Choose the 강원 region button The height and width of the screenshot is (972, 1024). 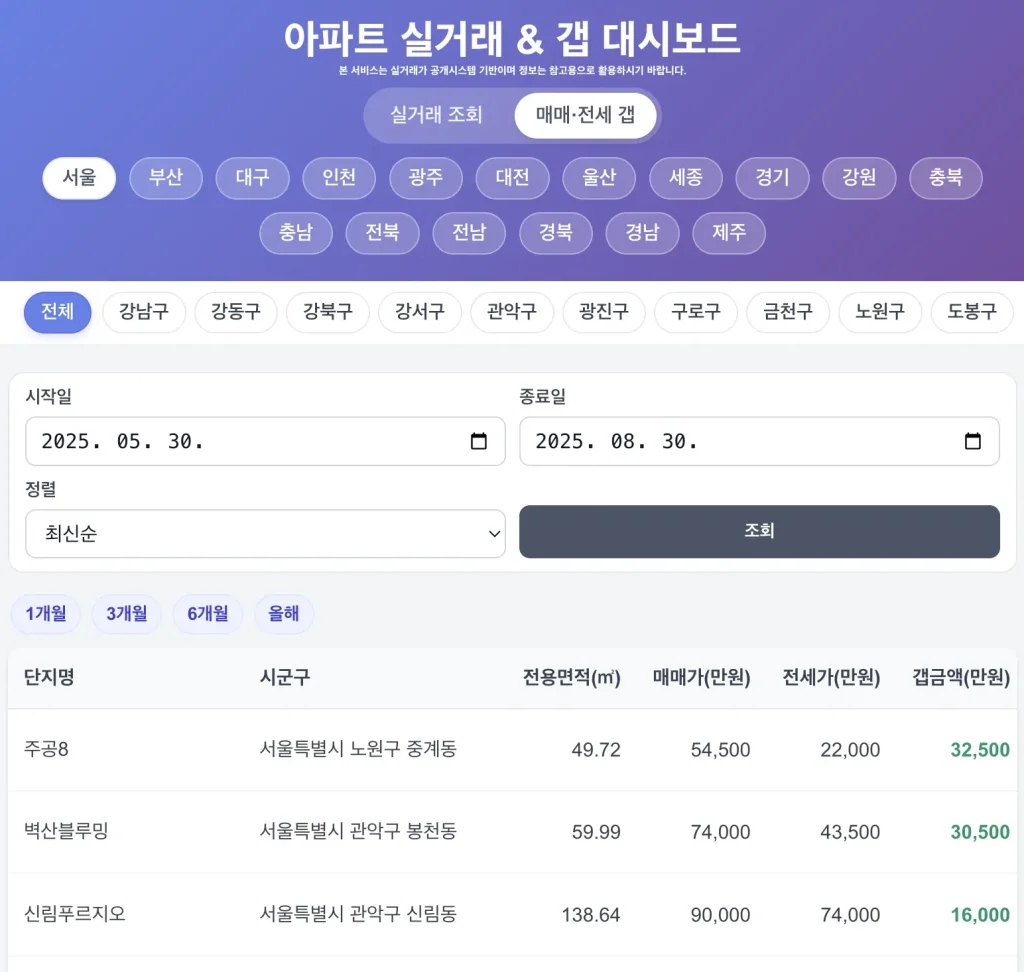tap(859, 178)
